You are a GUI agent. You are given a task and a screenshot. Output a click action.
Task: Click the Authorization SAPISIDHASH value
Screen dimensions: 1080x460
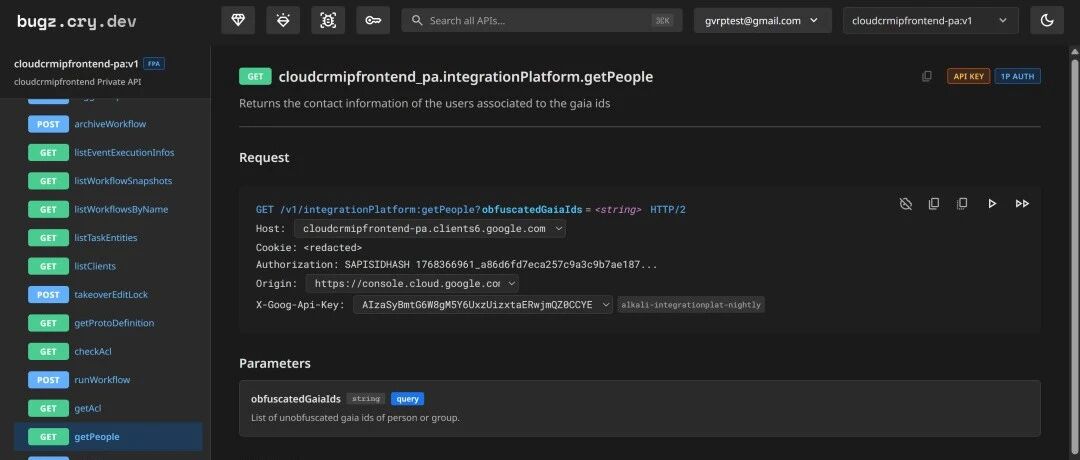(501, 264)
